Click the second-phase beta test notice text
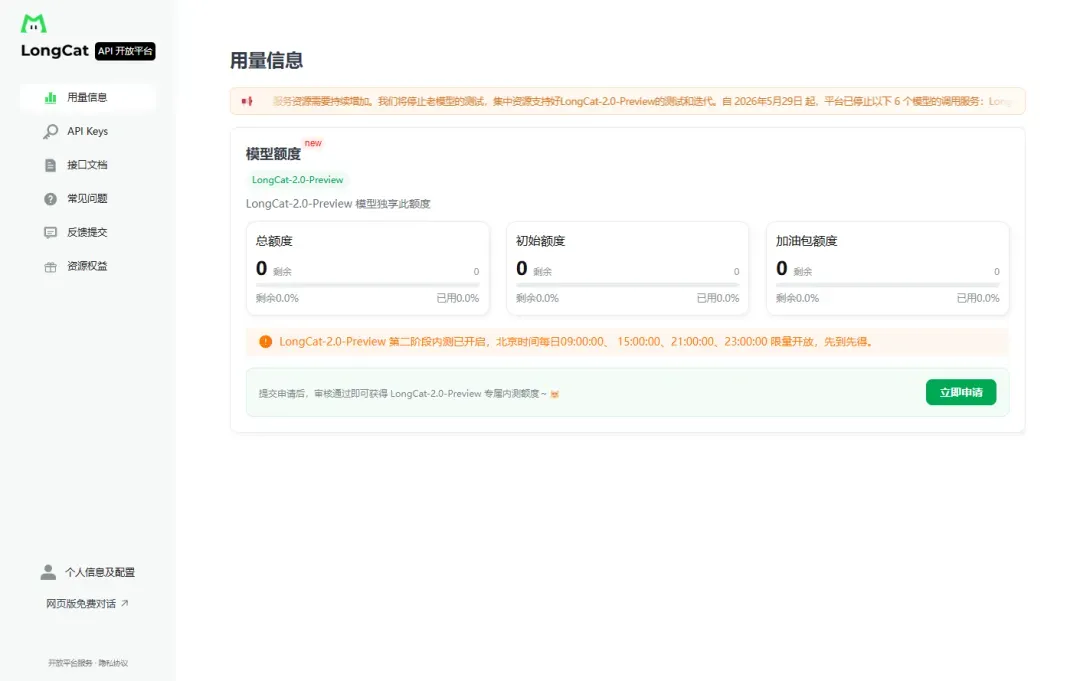This screenshot has width=1080, height=681. [x=576, y=342]
